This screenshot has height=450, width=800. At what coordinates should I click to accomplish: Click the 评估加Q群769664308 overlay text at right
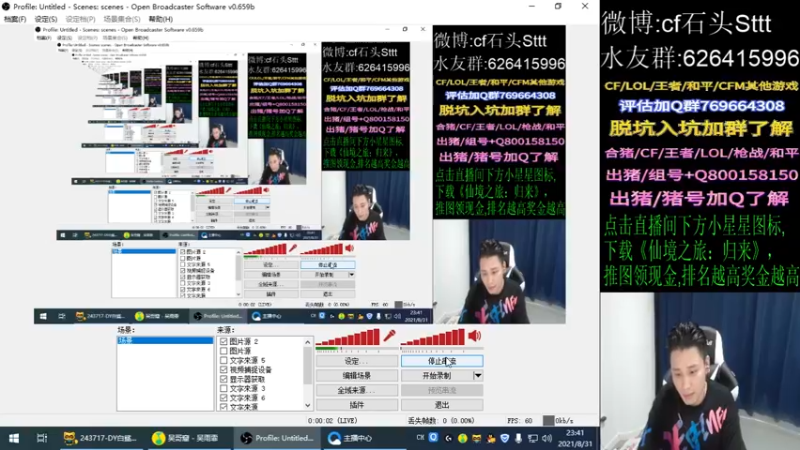(702, 106)
